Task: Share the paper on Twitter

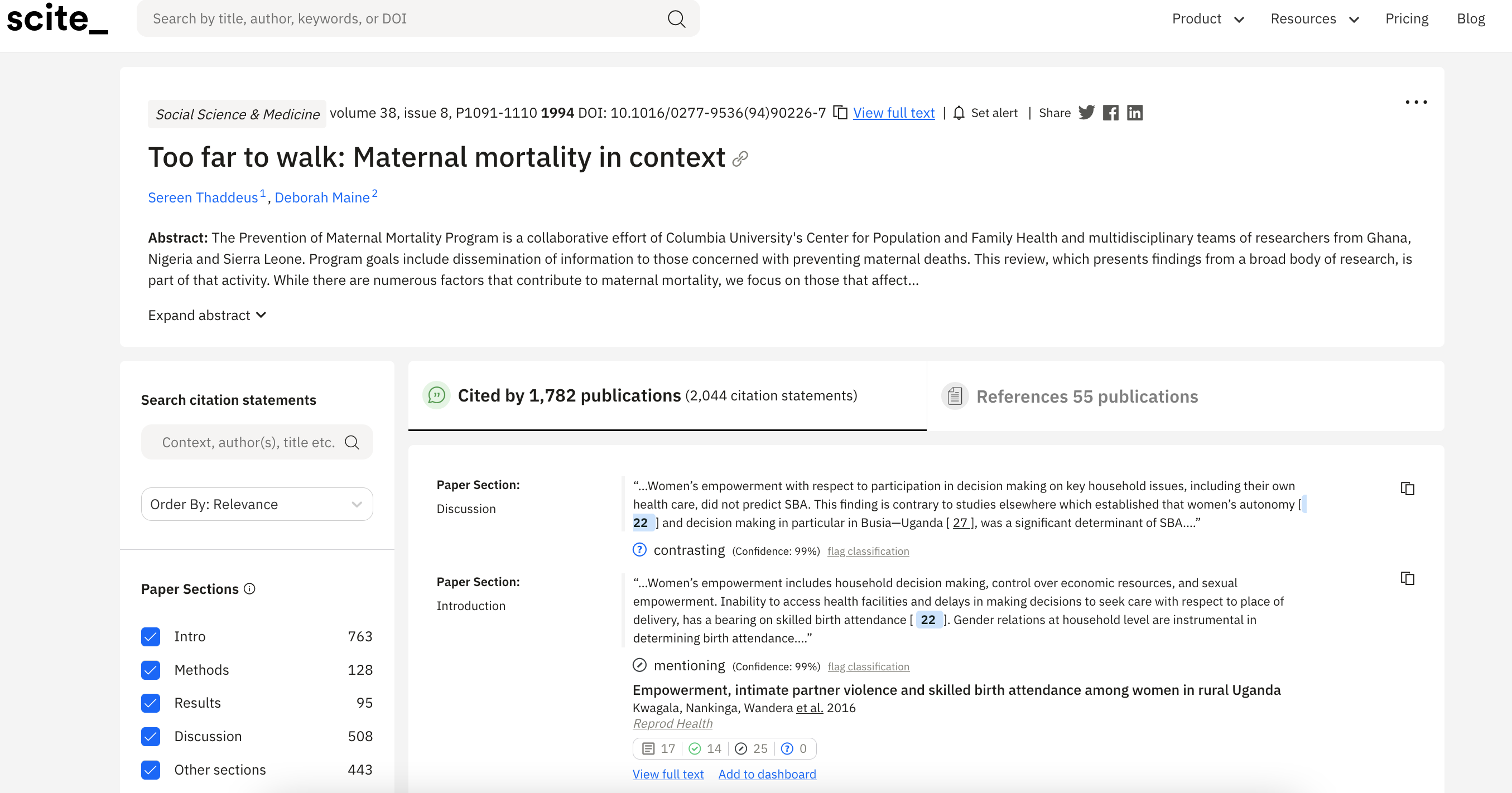Action: pyautogui.click(x=1086, y=113)
